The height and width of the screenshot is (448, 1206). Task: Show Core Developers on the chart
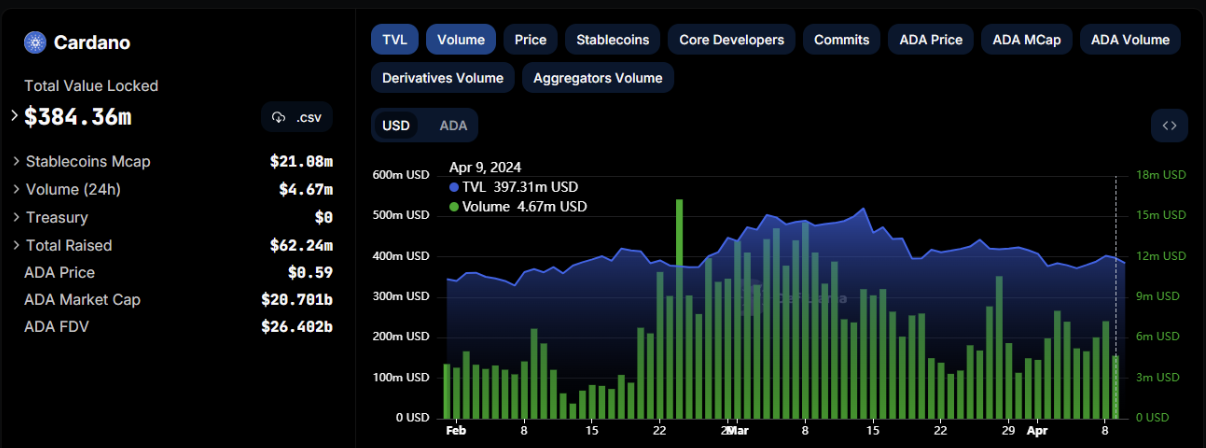coord(731,40)
